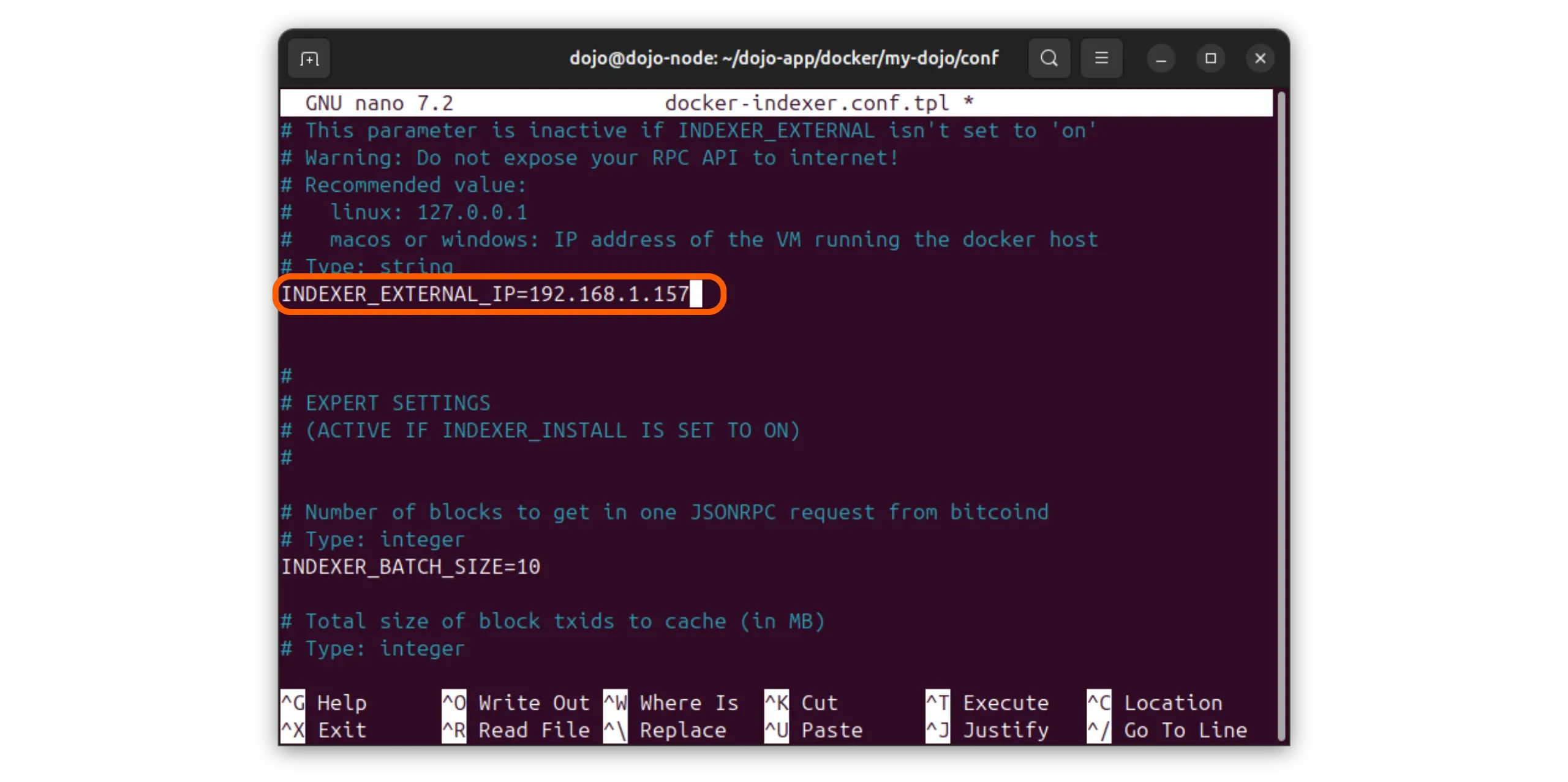
Task: Click the new tab icon in titlebar
Action: (x=309, y=59)
